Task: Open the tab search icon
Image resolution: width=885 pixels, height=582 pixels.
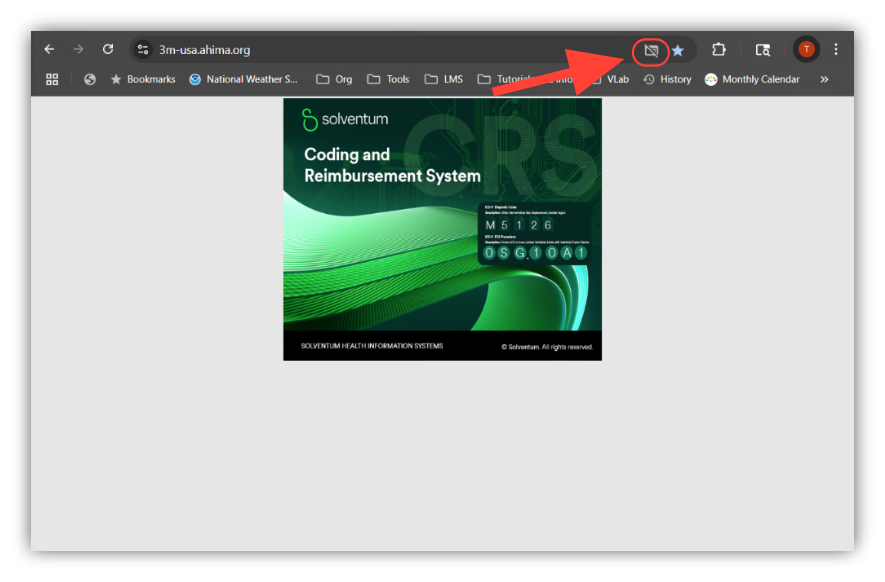Action: (x=763, y=50)
